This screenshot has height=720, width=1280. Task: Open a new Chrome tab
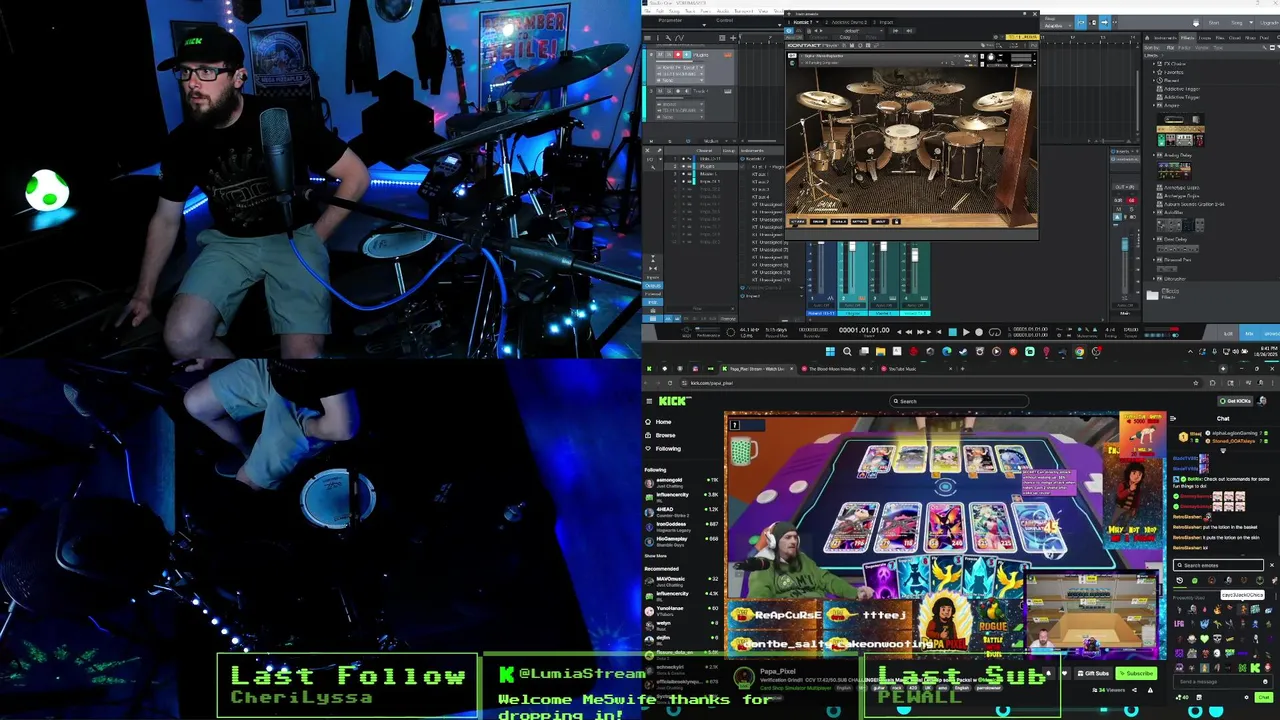(962, 369)
